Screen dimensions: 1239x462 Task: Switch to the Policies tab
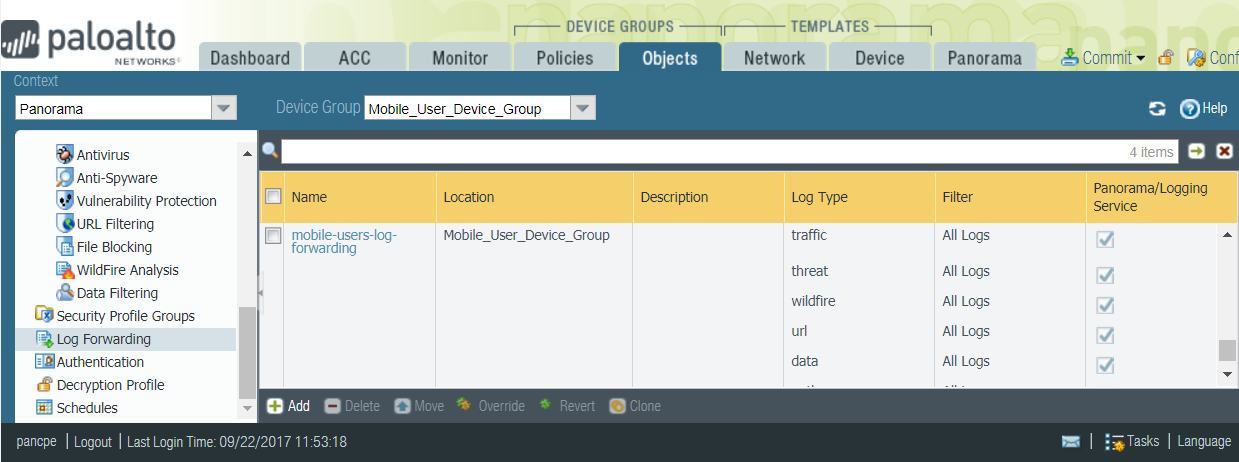(x=564, y=58)
